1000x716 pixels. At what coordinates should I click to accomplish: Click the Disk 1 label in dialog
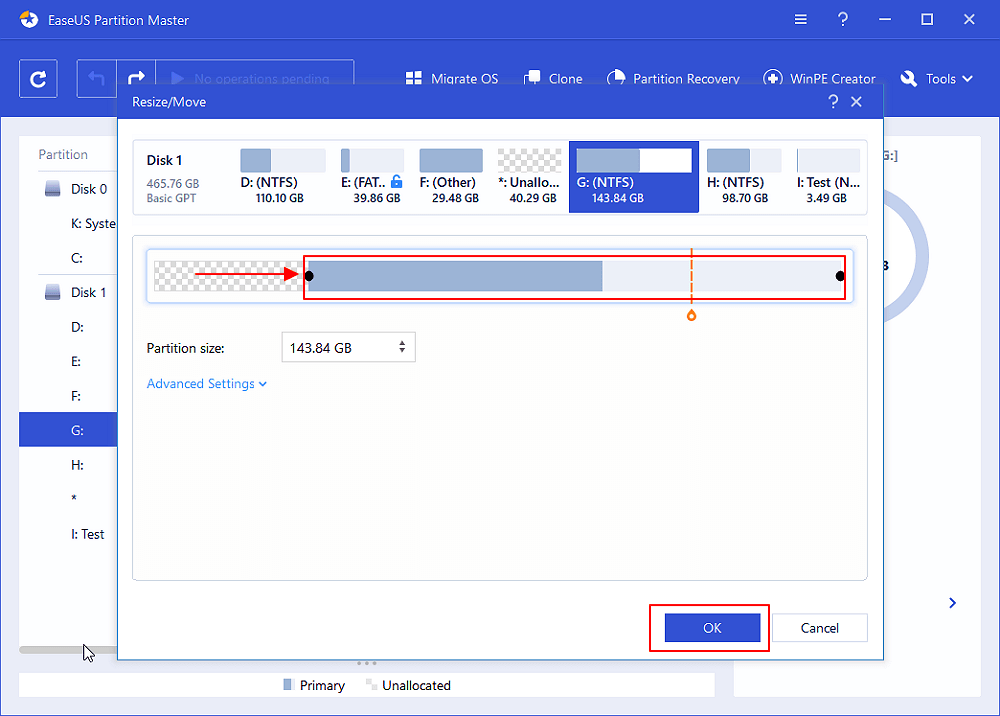[x=164, y=160]
